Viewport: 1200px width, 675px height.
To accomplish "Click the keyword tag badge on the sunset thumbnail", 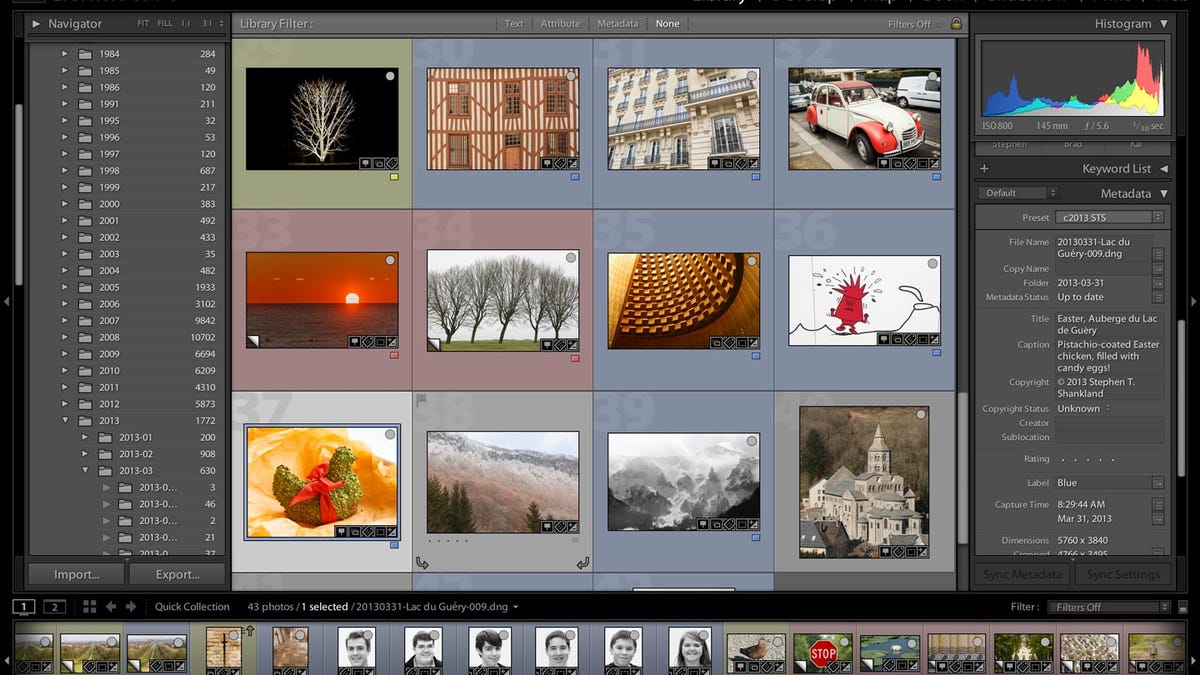I will point(367,342).
